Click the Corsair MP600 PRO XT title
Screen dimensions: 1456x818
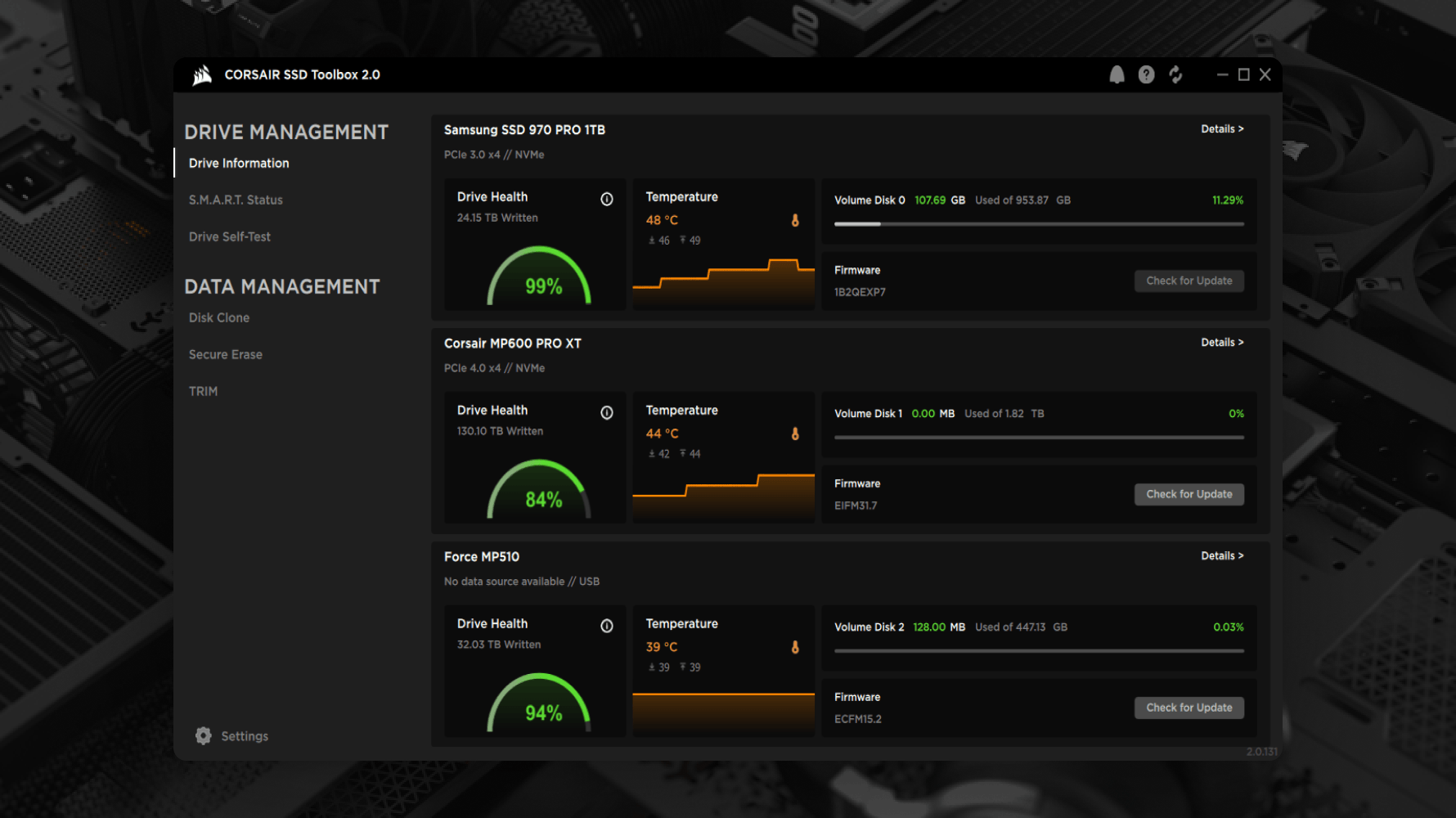click(x=513, y=343)
